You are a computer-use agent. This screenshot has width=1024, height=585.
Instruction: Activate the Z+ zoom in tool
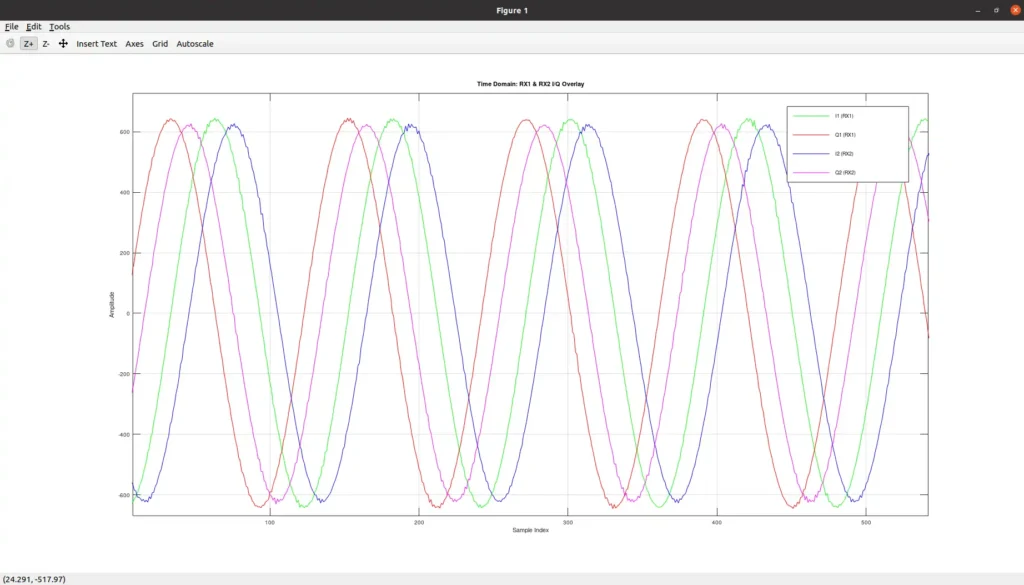28,44
